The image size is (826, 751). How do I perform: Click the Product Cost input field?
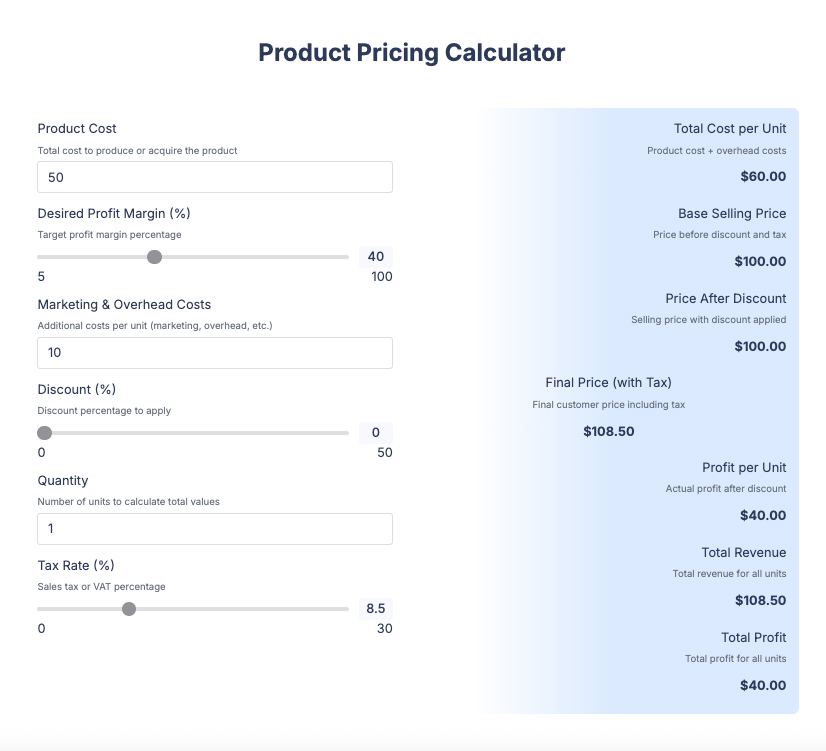click(214, 176)
